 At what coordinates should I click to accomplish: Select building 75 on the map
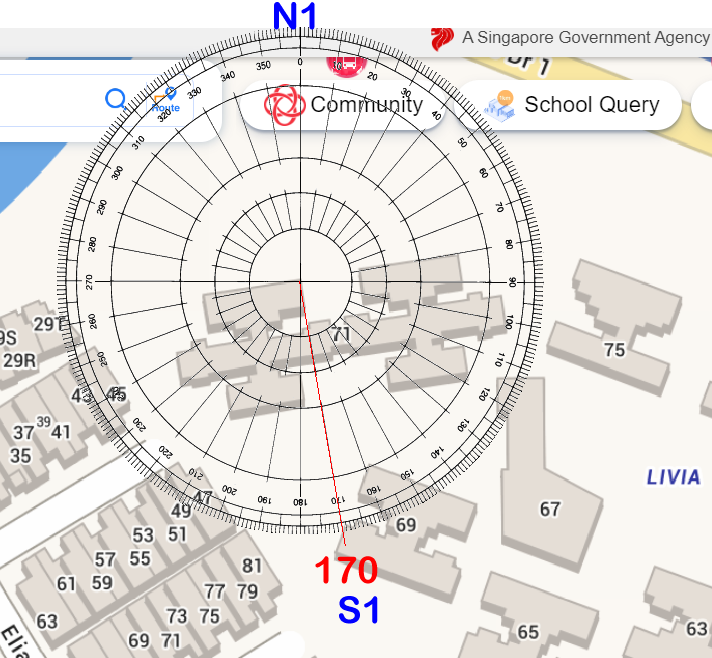coord(614,350)
